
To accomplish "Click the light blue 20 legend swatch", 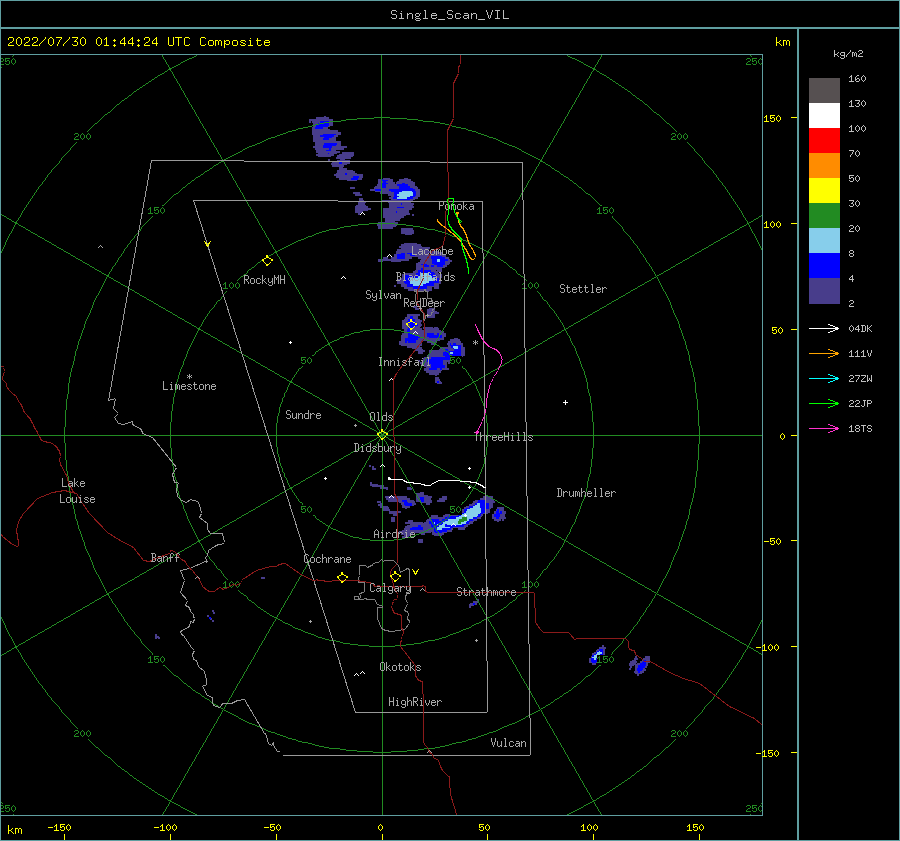I will click(824, 241).
